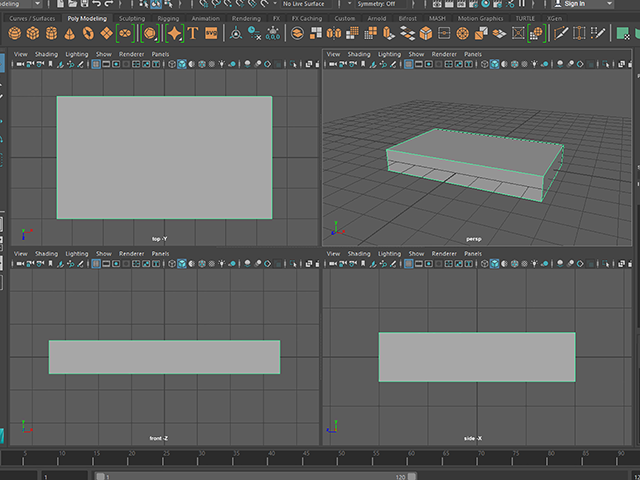Switch to the Arnold shelf tab
640x480 pixels.
(376, 18)
